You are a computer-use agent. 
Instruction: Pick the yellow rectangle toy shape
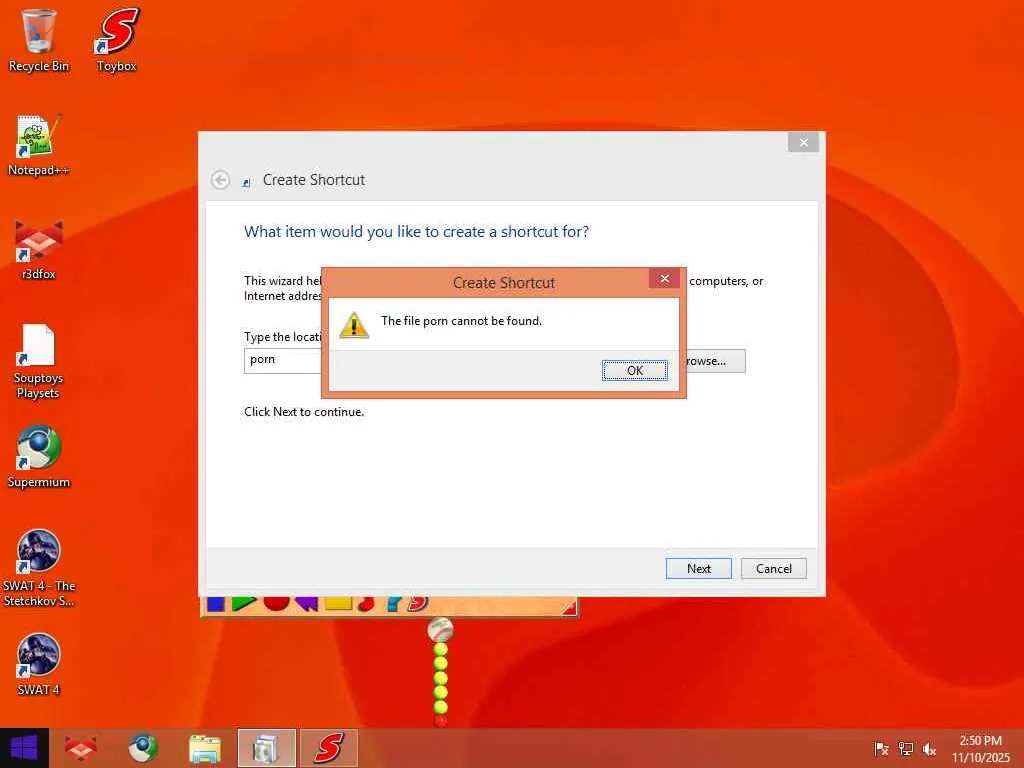pos(338,603)
